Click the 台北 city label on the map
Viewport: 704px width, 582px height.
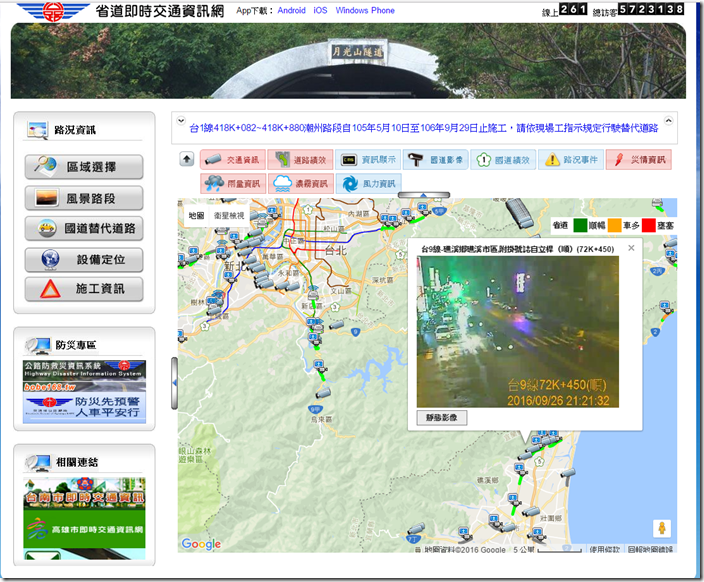(336, 250)
